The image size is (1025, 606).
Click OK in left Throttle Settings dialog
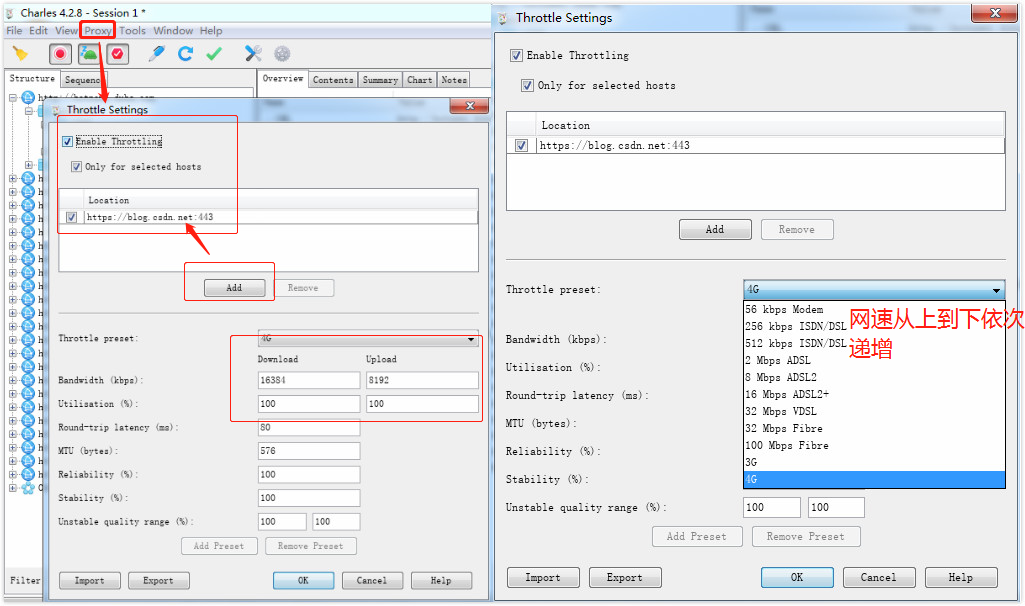pos(303,581)
